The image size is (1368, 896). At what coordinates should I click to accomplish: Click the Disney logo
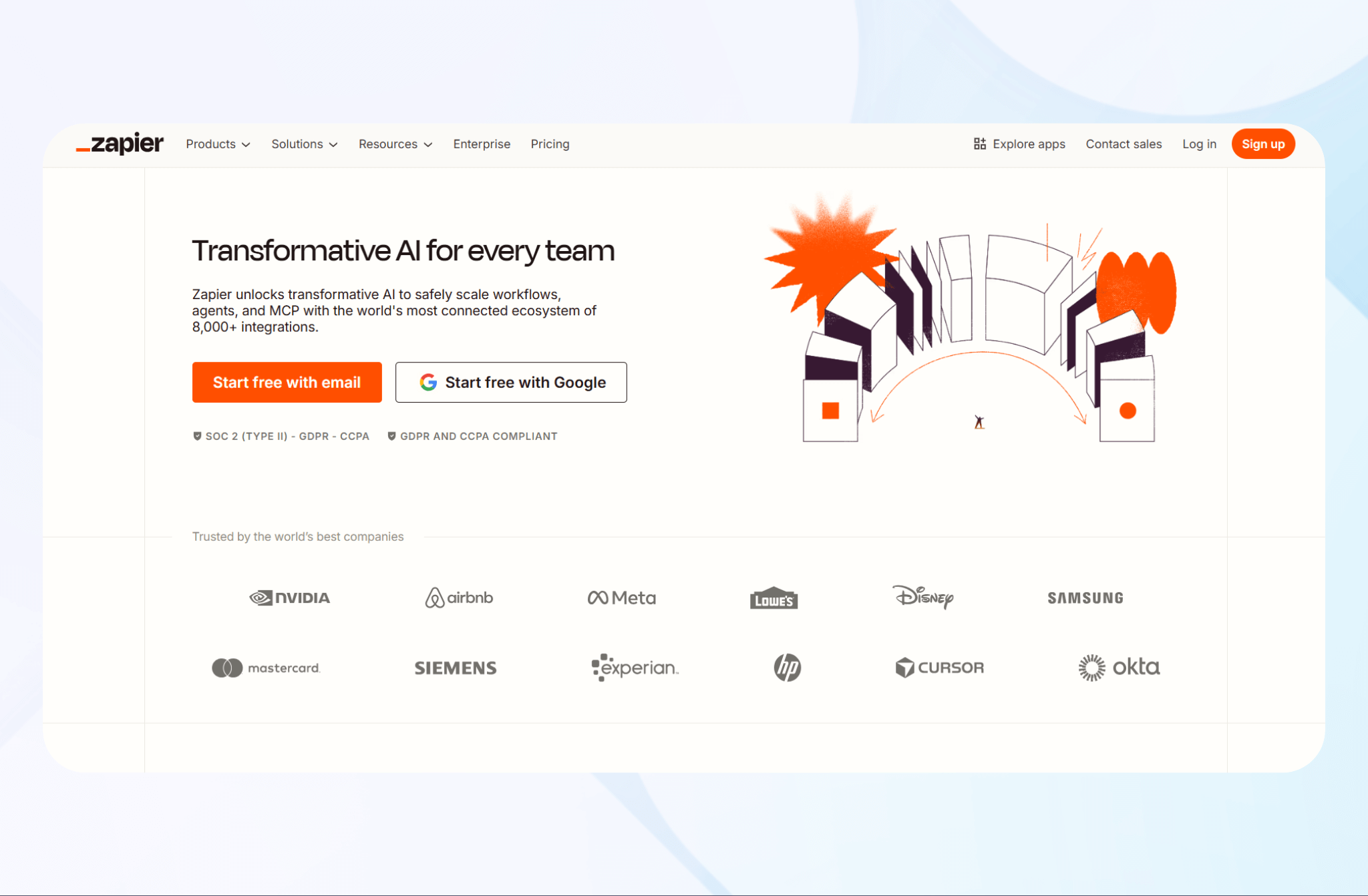click(x=923, y=596)
